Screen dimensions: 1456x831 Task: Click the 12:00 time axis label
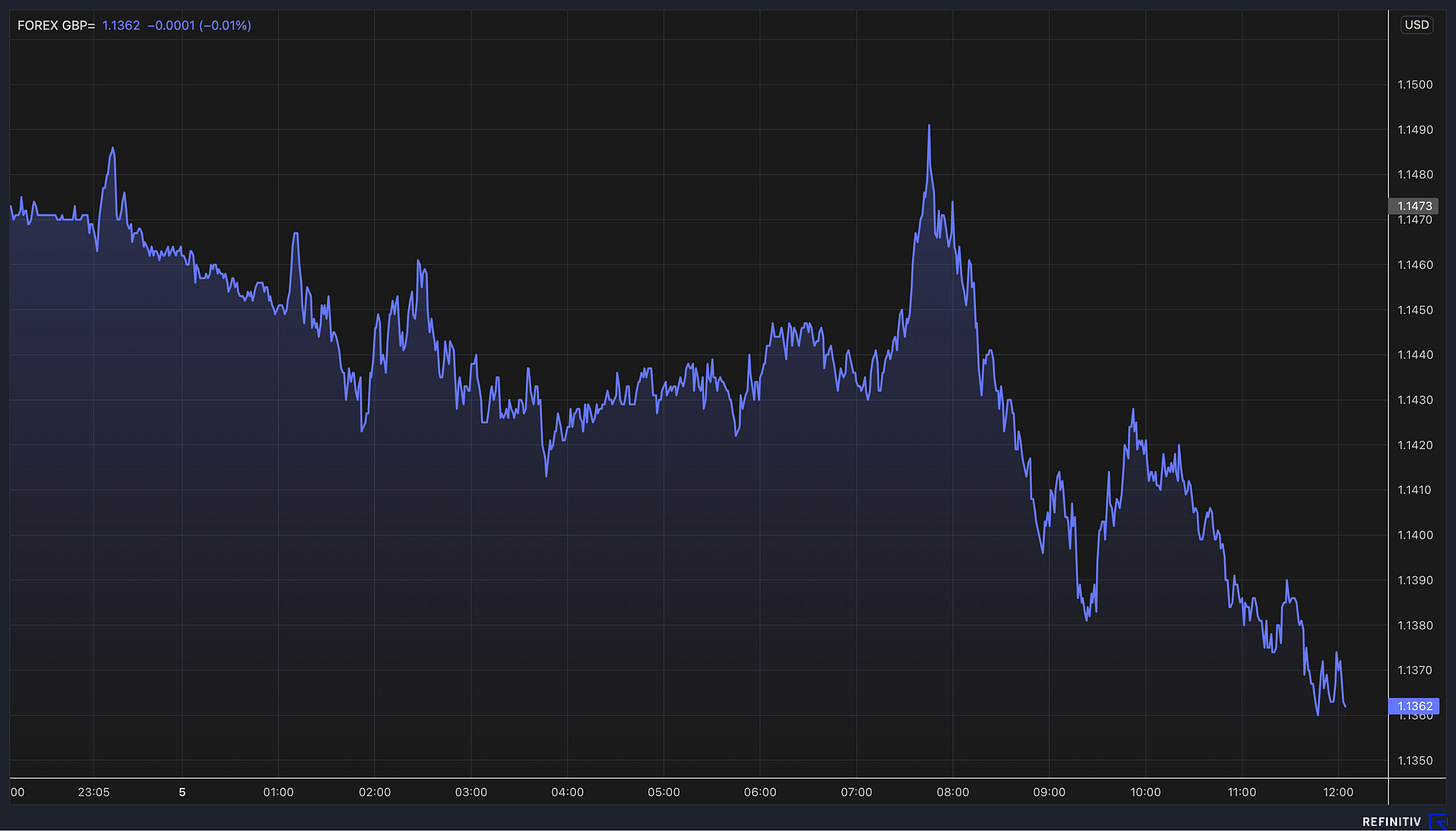click(x=1338, y=792)
